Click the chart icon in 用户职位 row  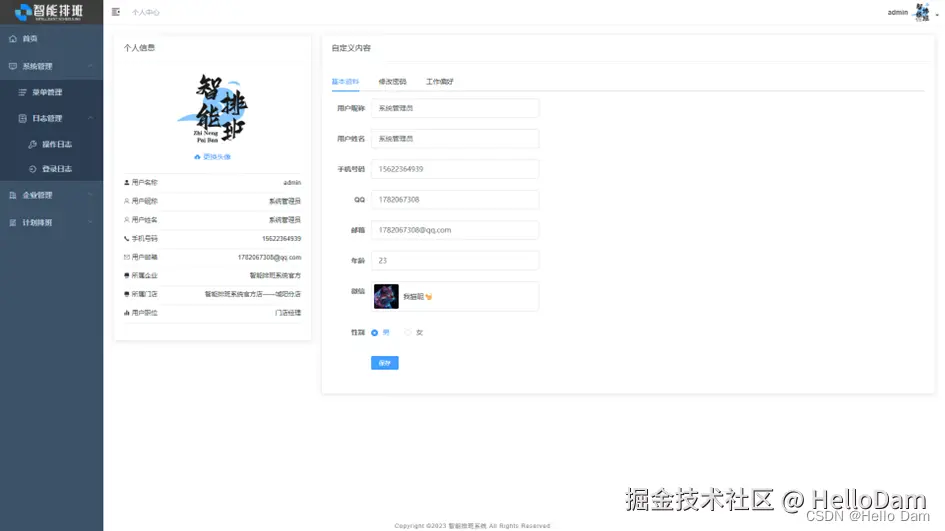coord(127,313)
